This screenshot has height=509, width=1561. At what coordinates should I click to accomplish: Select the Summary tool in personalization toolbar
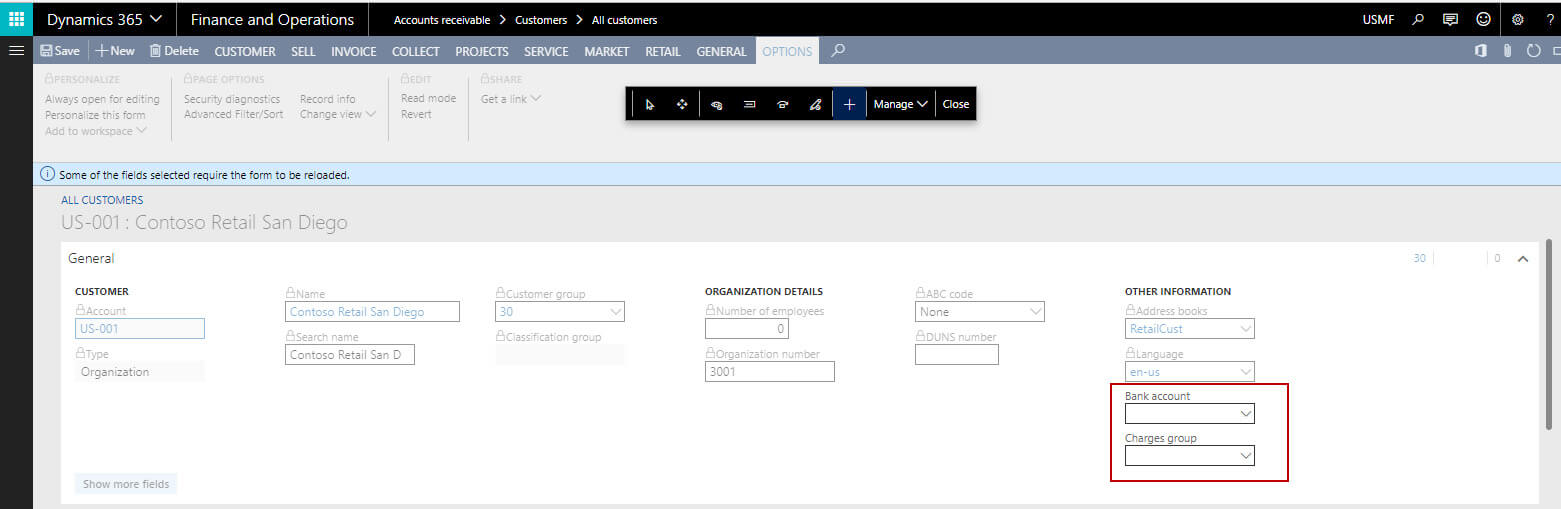click(749, 104)
